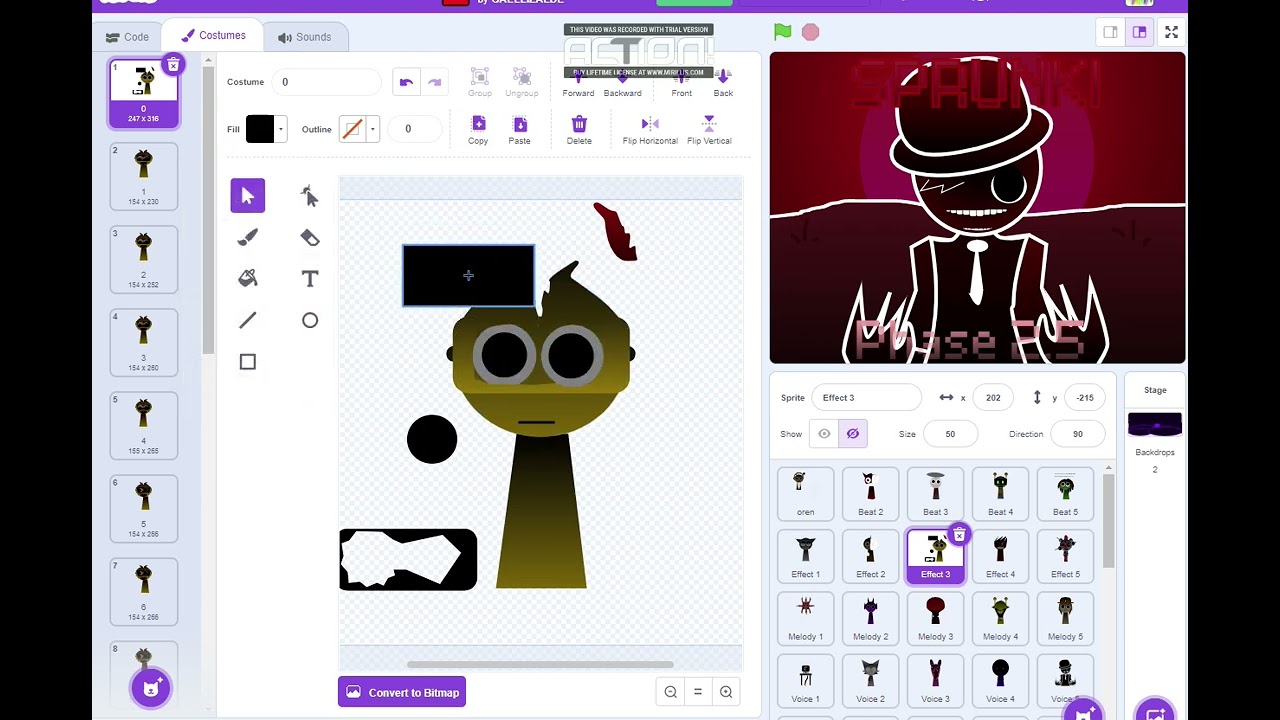
Task: Flip the selection horizontally
Action: [x=650, y=130]
